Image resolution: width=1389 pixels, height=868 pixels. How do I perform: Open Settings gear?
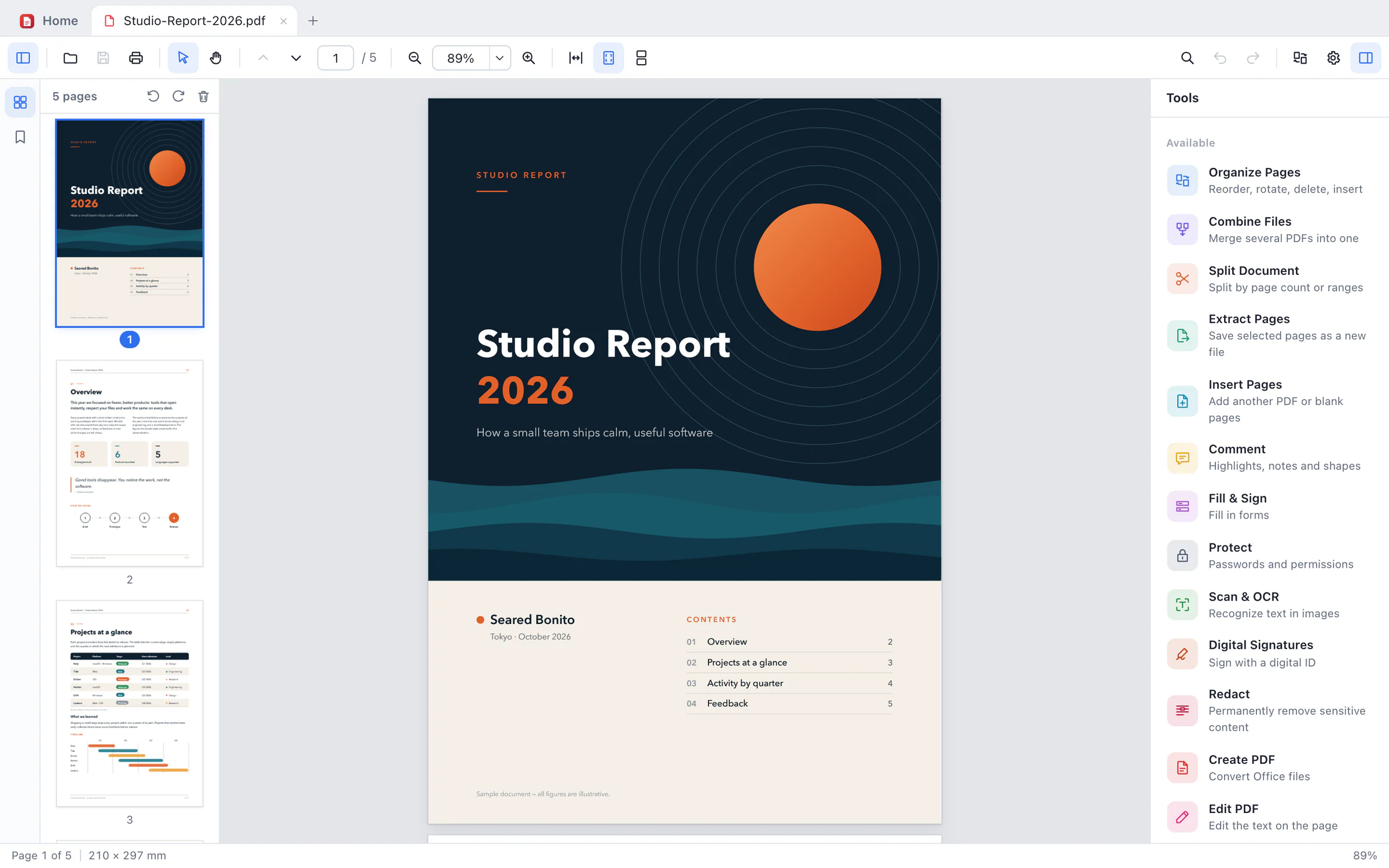1333,58
